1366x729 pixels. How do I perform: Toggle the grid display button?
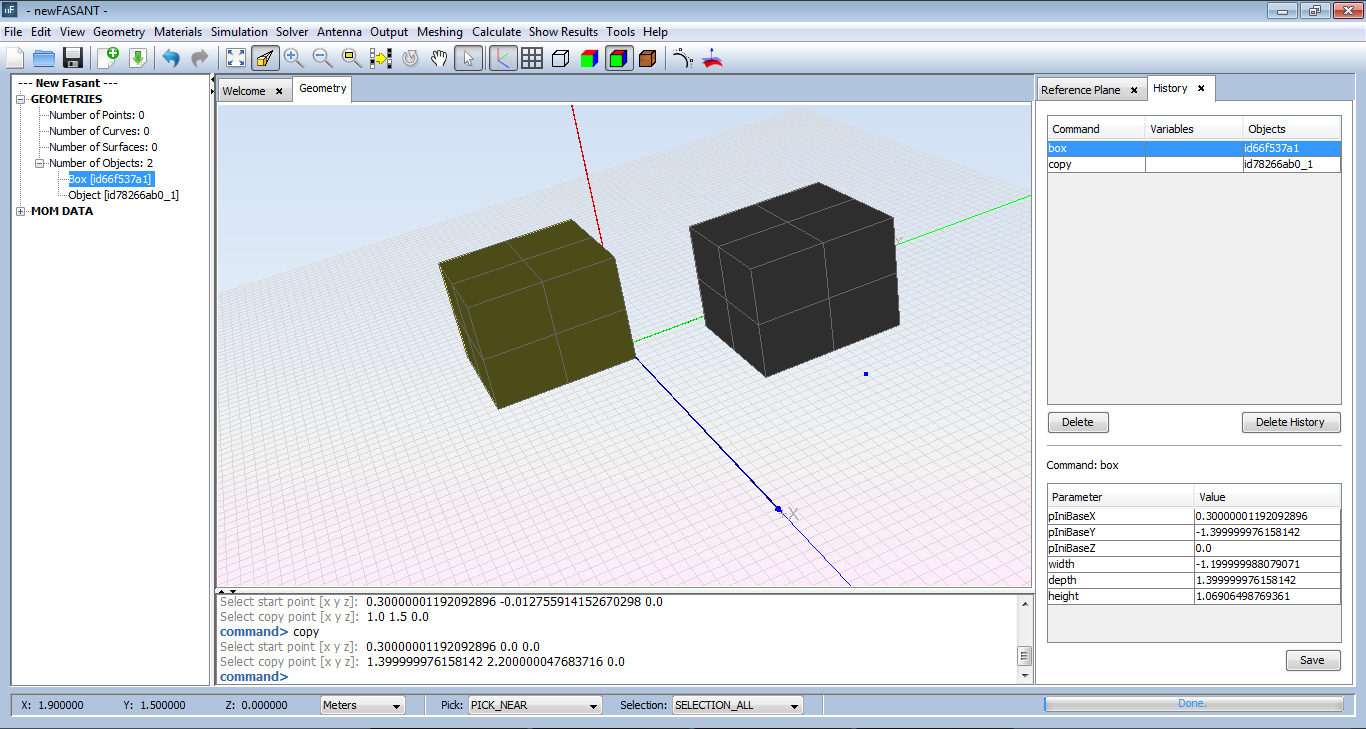(532, 58)
